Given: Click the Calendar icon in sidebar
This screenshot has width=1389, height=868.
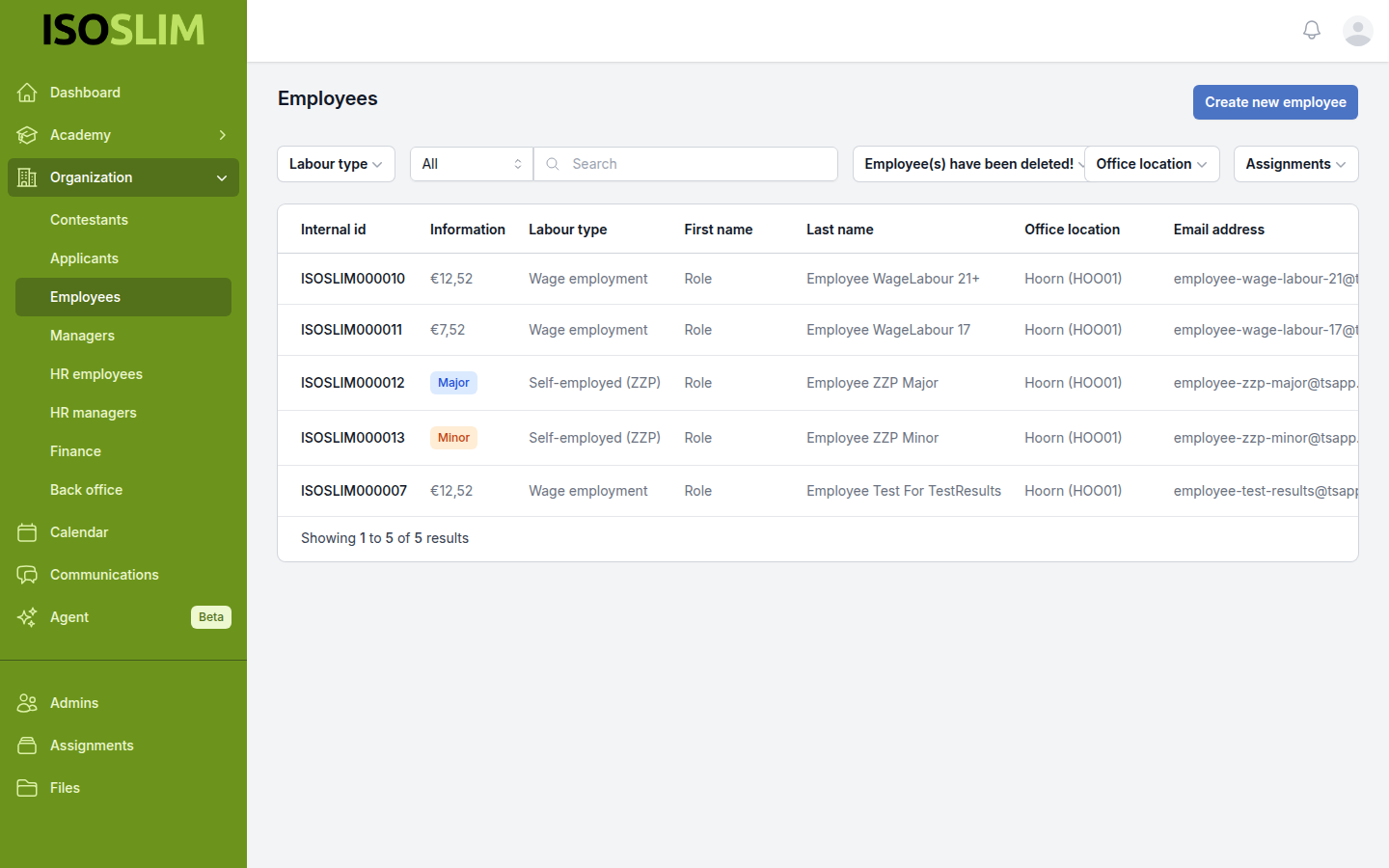Looking at the screenshot, I should click(27, 532).
